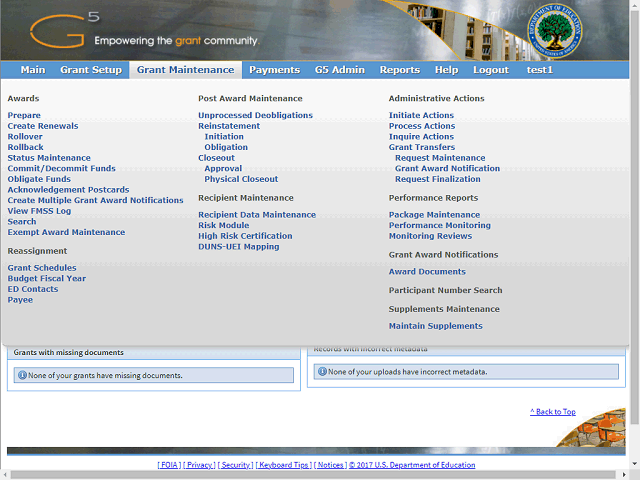Open the G5 Admin menu
This screenshot has width=640, height=480.
click(340, 70)
